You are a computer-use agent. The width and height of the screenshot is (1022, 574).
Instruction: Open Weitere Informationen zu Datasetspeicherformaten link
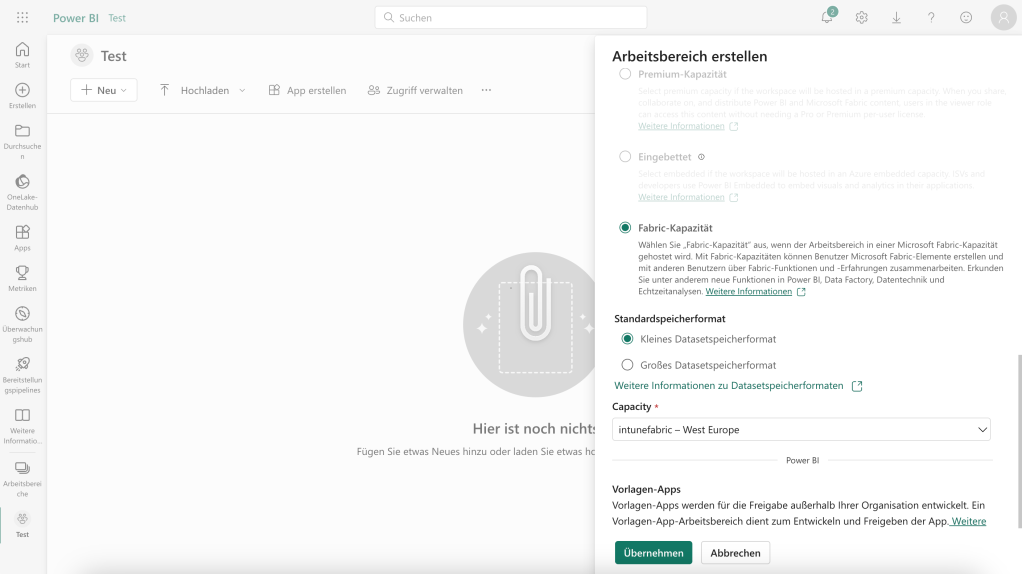pyautogui.click(x=729, y=385)
